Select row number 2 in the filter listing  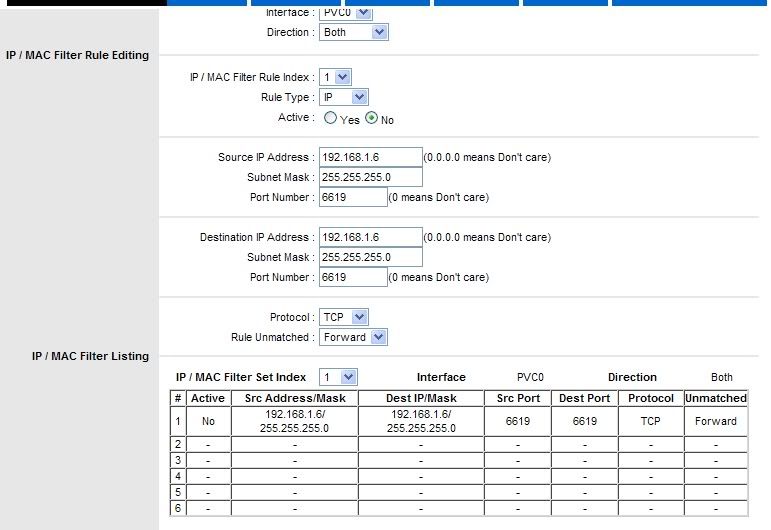point(178,444)
